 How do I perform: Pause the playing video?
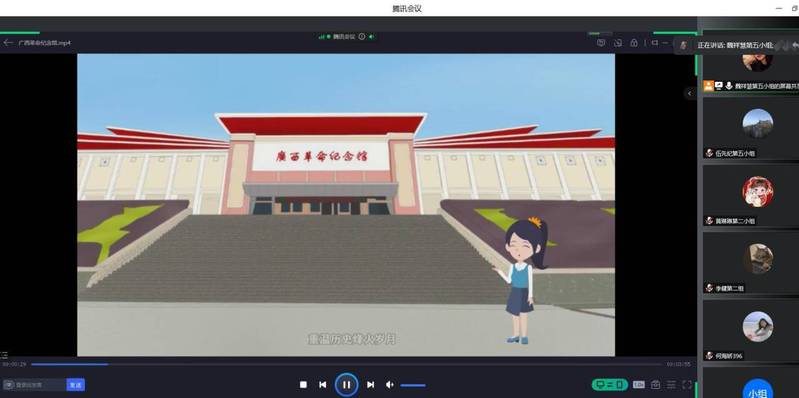347,385
